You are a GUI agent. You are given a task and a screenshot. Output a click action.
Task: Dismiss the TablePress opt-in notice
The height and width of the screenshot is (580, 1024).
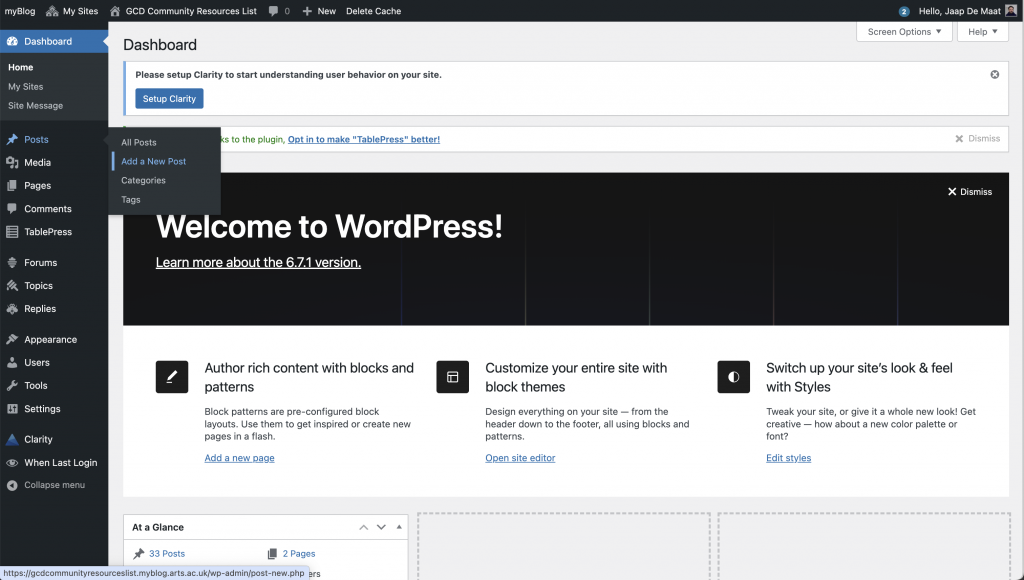[978, 138]
